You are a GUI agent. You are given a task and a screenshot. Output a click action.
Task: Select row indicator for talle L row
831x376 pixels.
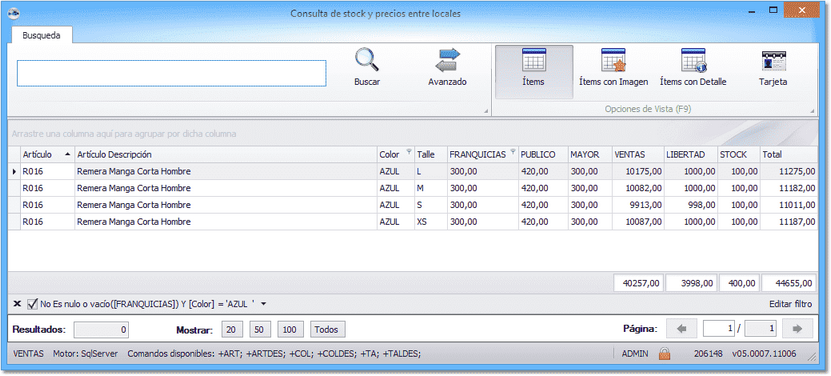click(14, 171)
